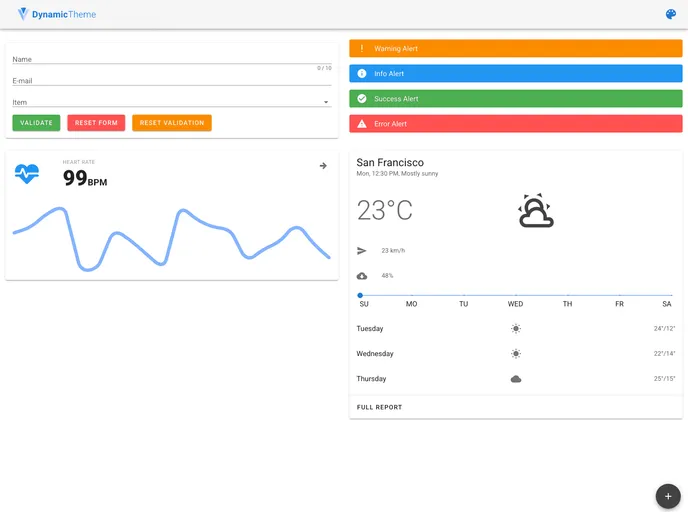Click Tuesday's 24°/12° temperatures
Viewport: 688px width, 512px height.
click(664, 328)
